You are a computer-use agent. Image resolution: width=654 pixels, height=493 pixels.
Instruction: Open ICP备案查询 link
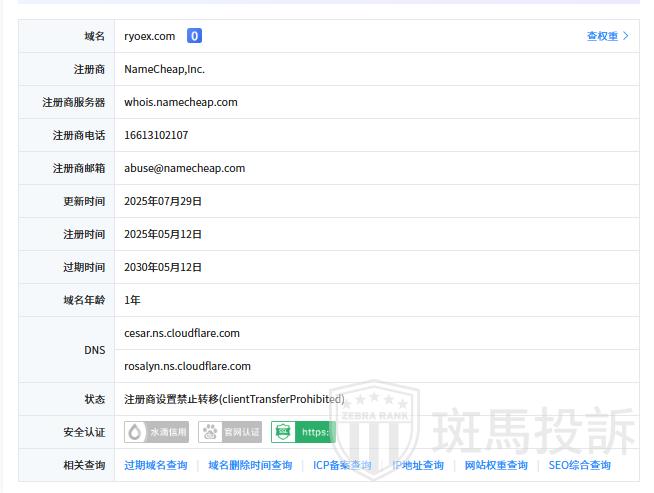pyautogui.click(x=342, y=465)
